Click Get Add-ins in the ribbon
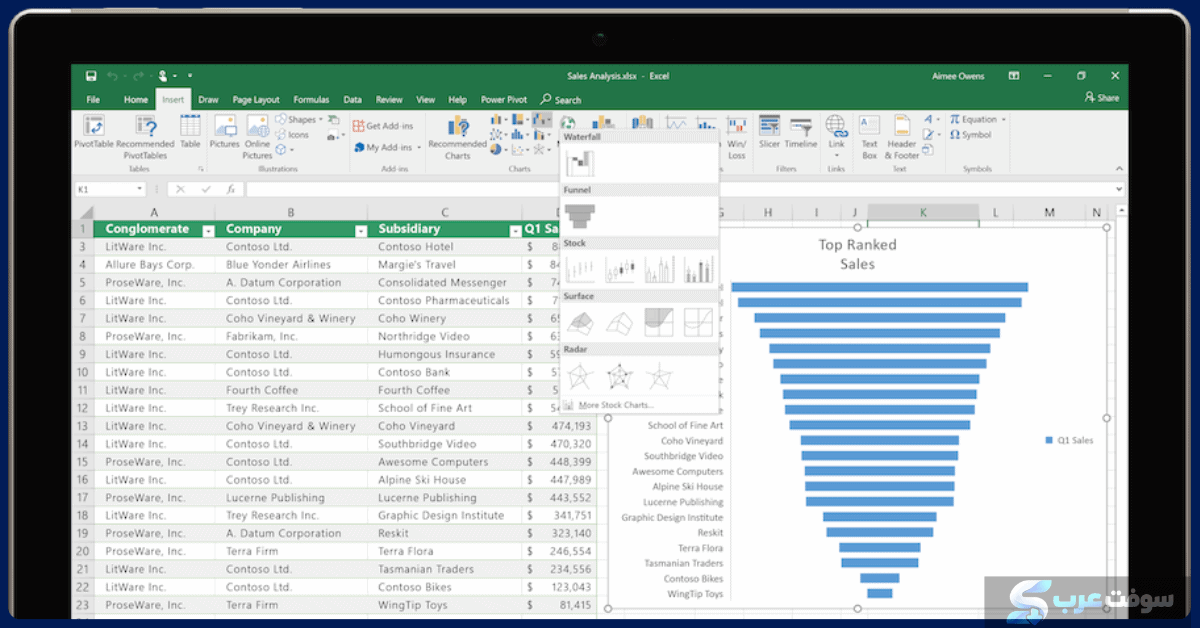Viewport: 1200px width, 628px height. tap(383, 126)
